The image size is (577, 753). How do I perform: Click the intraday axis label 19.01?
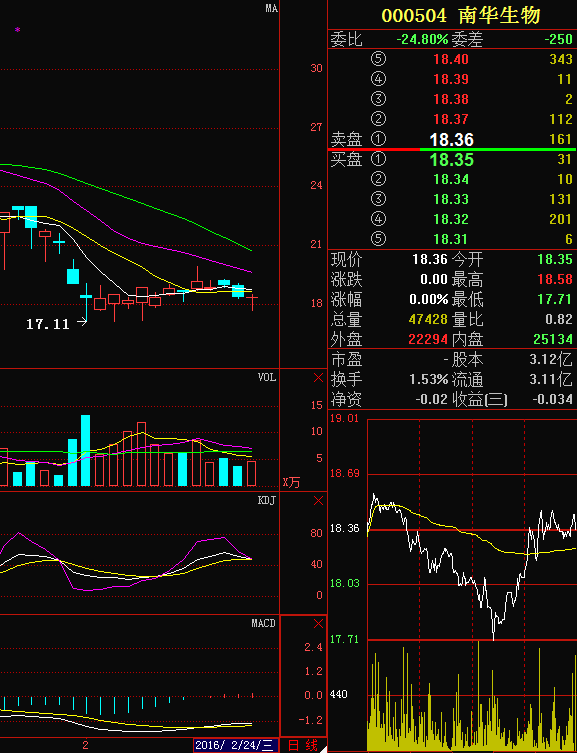click(345, 418)
